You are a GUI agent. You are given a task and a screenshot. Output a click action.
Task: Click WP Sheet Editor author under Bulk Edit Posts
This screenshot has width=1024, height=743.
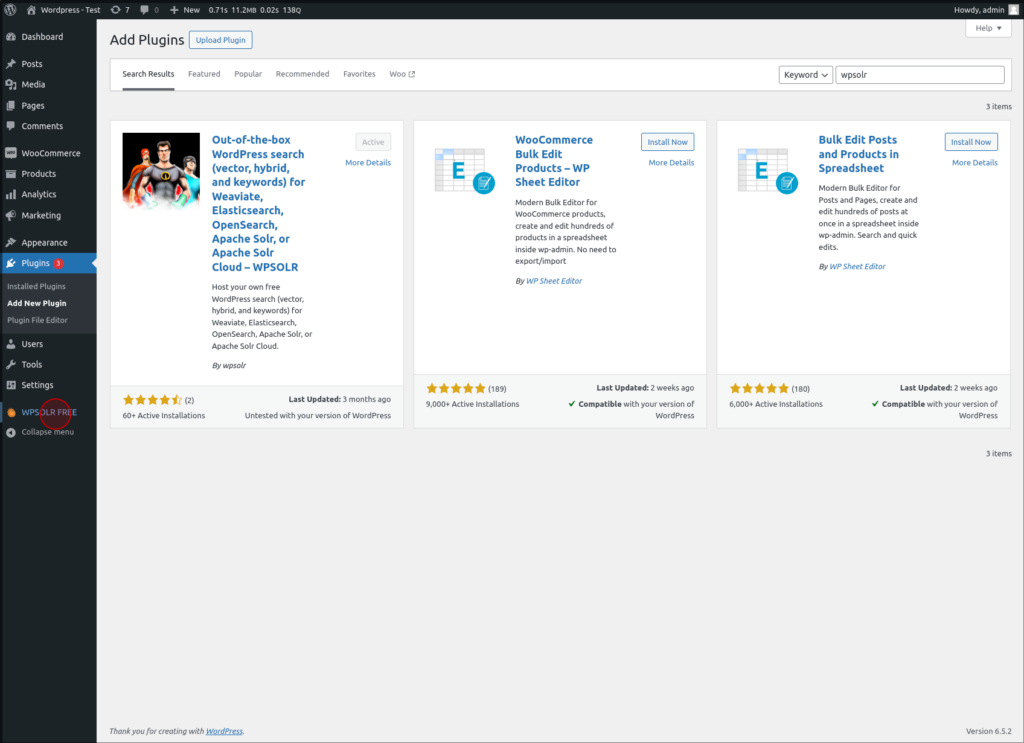[x=857, y=267]
